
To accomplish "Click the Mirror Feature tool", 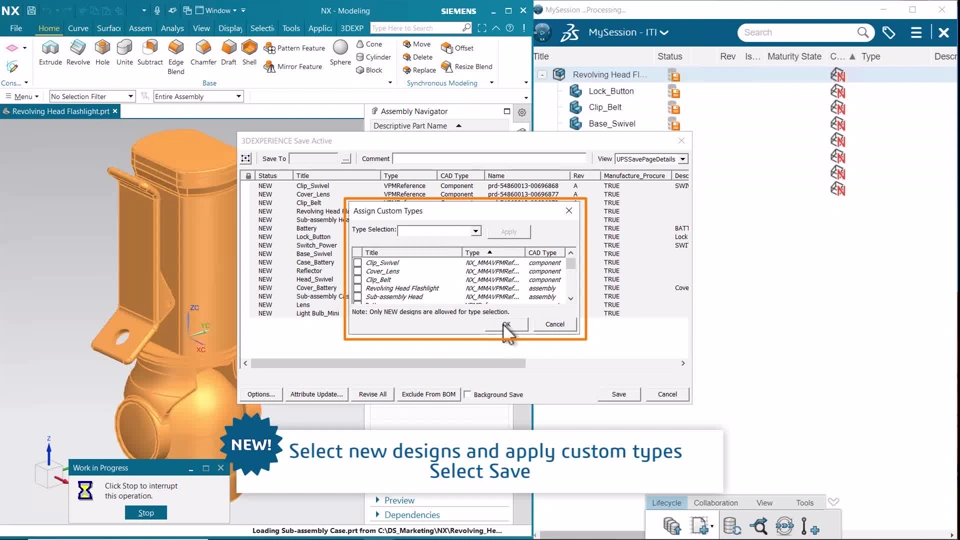I will pyautogui.click(x=293, y=67).
